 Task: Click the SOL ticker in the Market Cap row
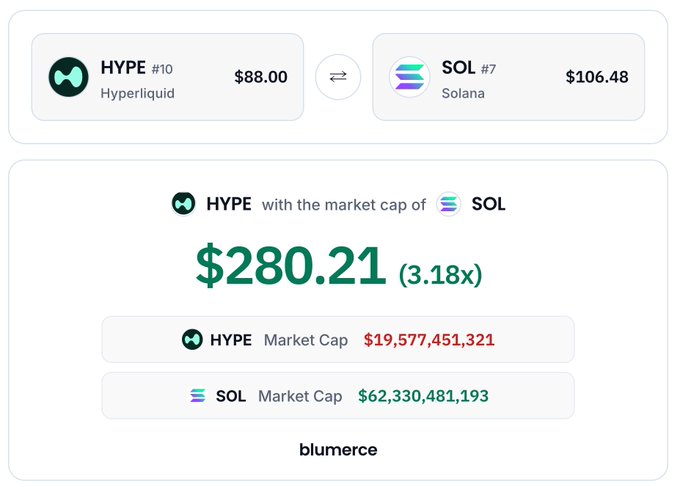coord(231,396)
